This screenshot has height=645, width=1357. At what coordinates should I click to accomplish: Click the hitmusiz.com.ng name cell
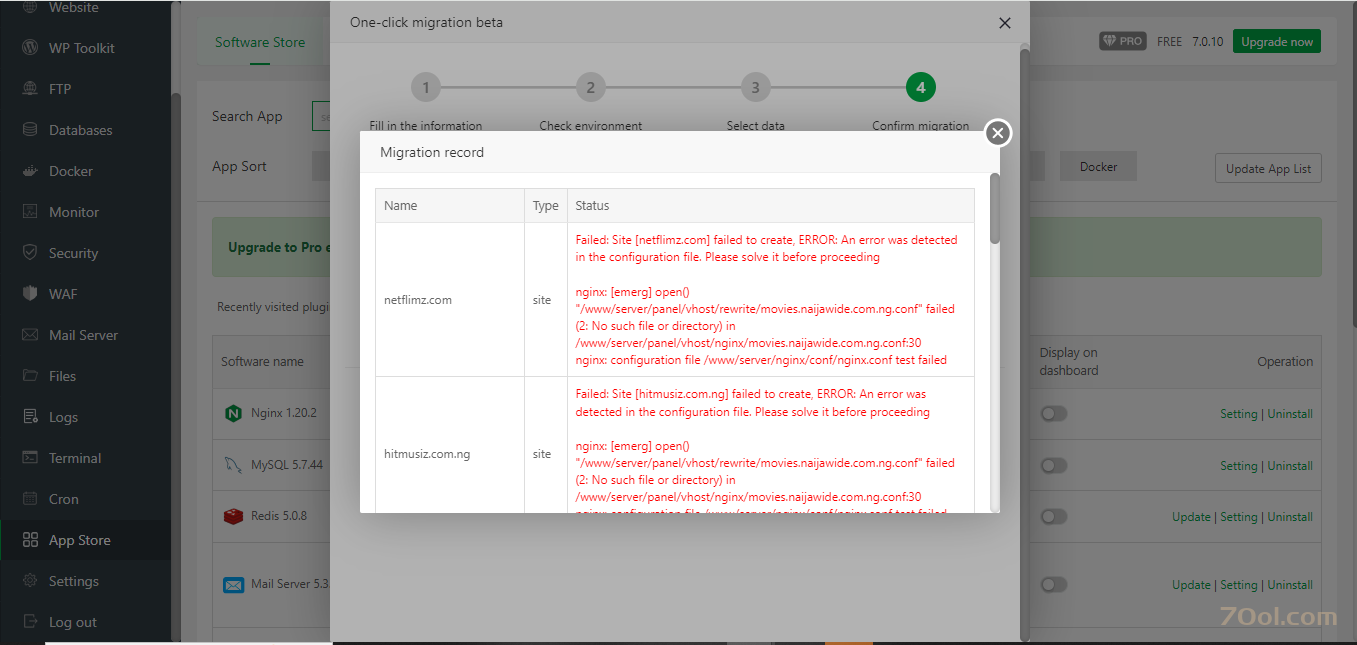click(451, 454)
